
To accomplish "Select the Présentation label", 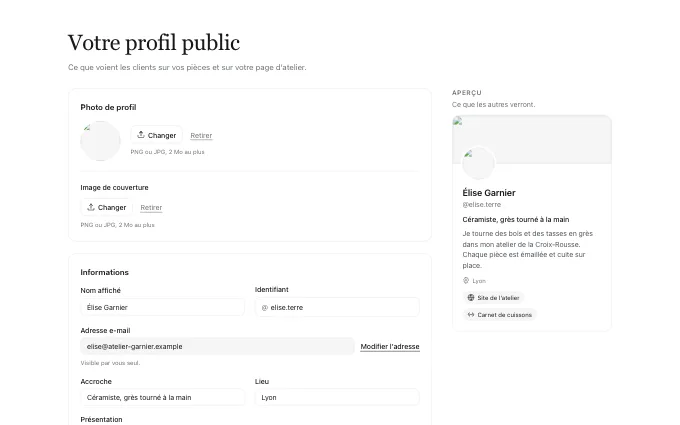I will point(101,419).
